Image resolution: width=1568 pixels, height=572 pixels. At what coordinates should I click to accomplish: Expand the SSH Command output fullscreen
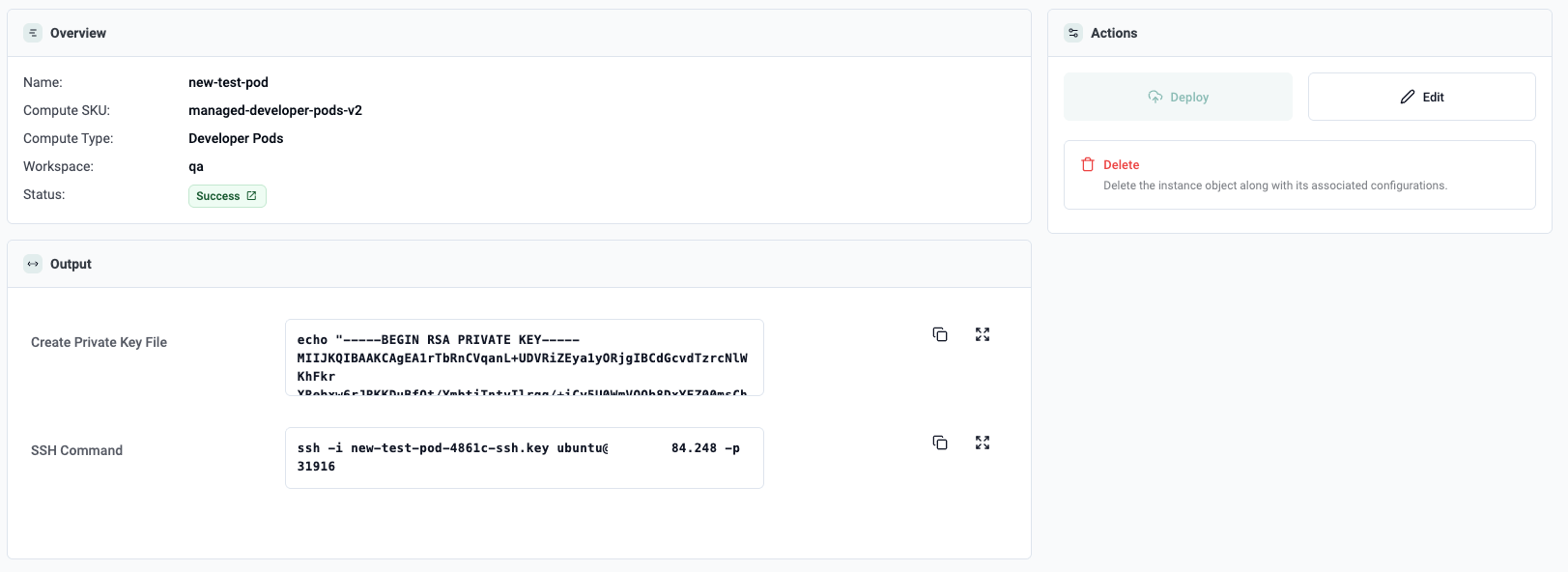click(982, 443)
